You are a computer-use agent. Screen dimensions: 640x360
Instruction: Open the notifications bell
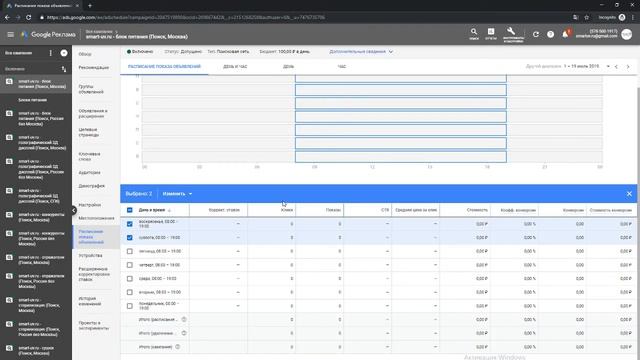pos(565,35)
